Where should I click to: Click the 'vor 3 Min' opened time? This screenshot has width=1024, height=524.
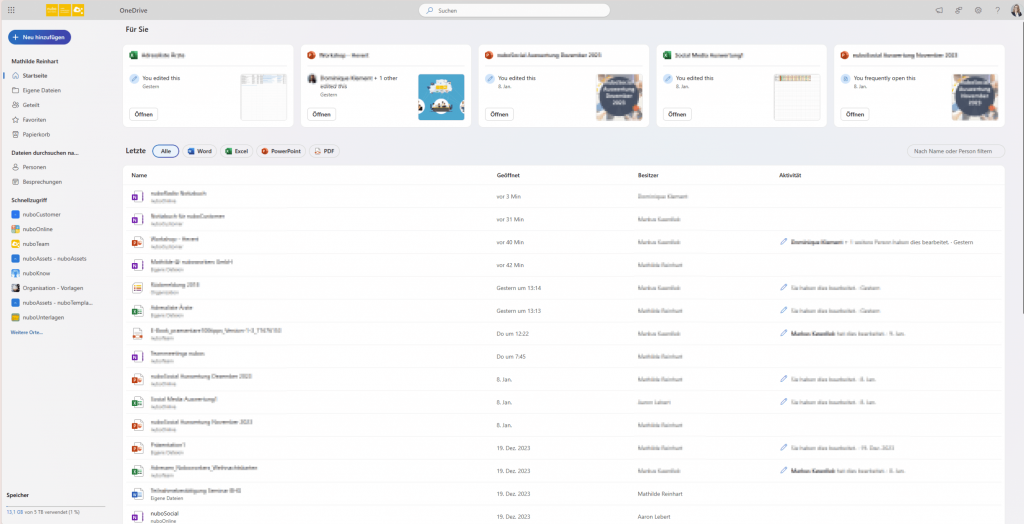tap(509, 196)
